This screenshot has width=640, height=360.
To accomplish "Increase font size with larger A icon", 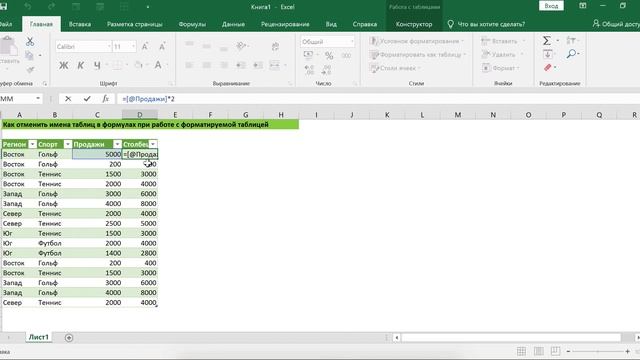I will coord(145,47).
